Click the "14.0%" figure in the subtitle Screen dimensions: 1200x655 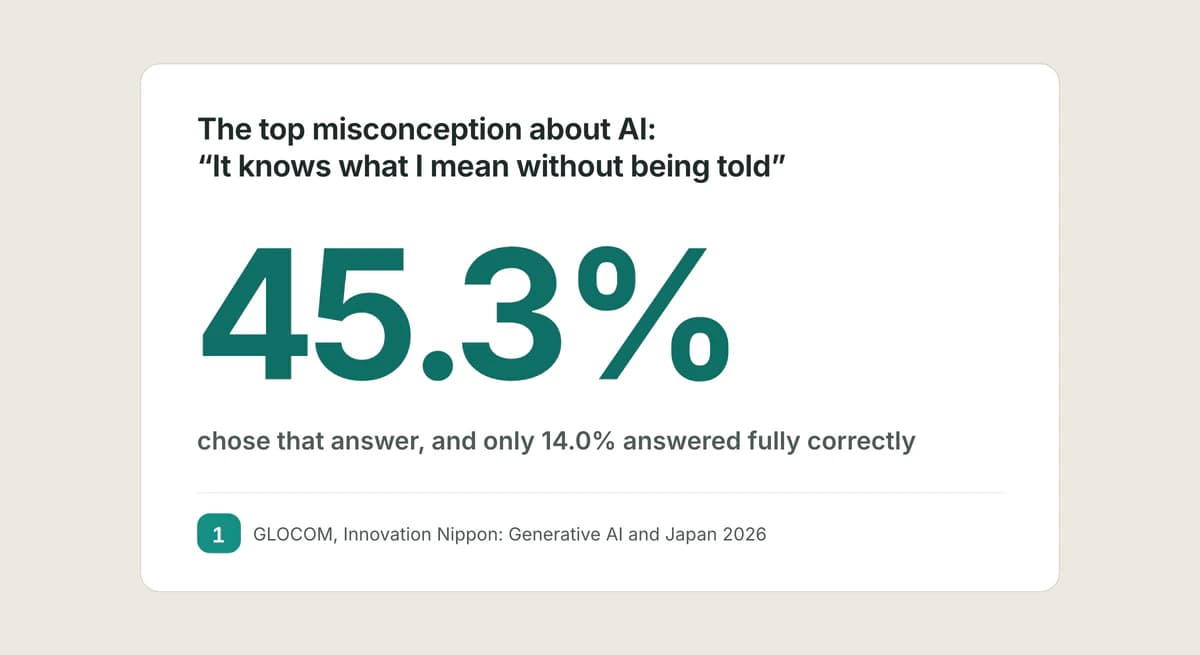[x=578, y=441]
